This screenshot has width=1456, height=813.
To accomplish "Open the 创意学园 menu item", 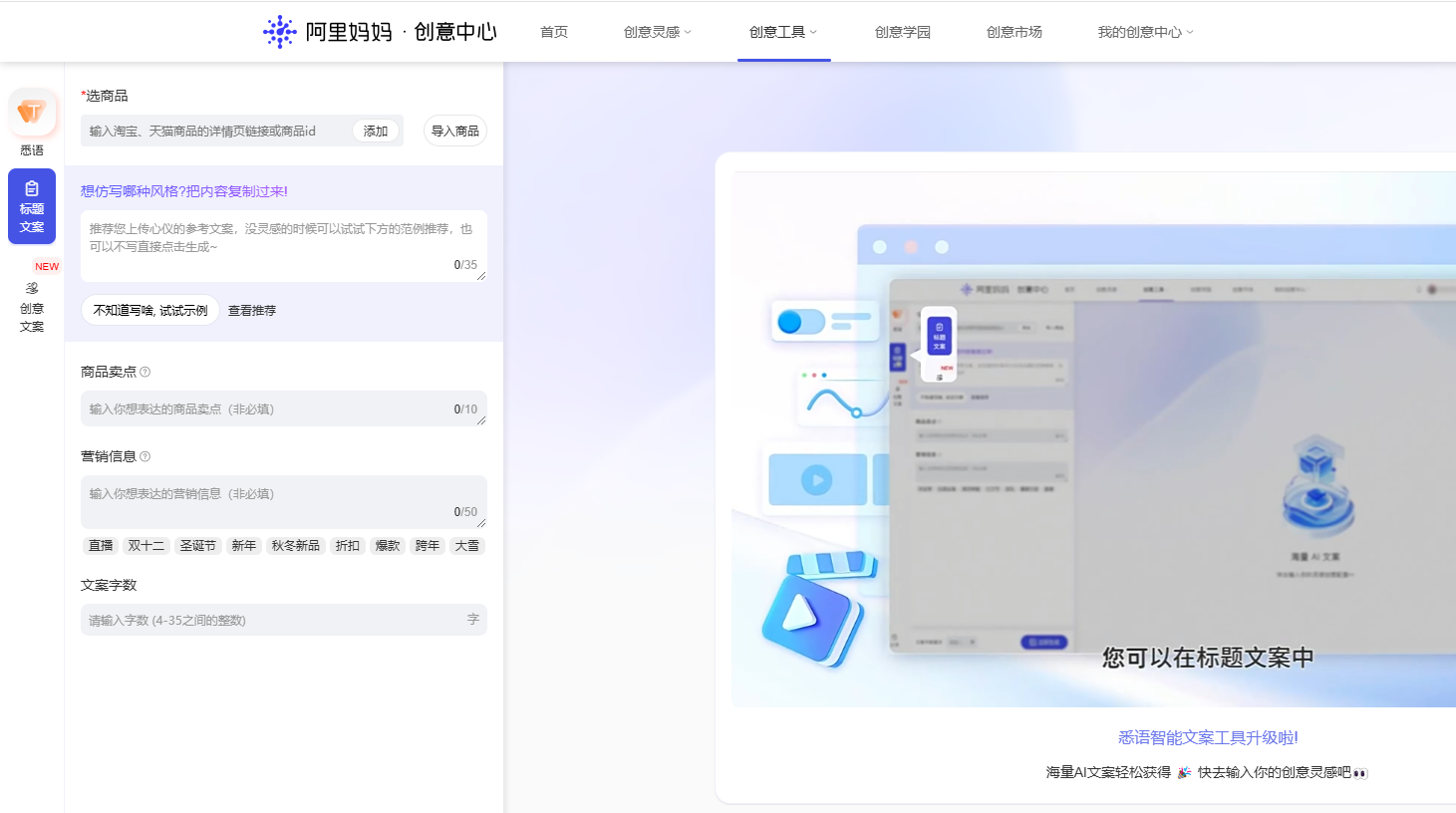I will (903, 32).
